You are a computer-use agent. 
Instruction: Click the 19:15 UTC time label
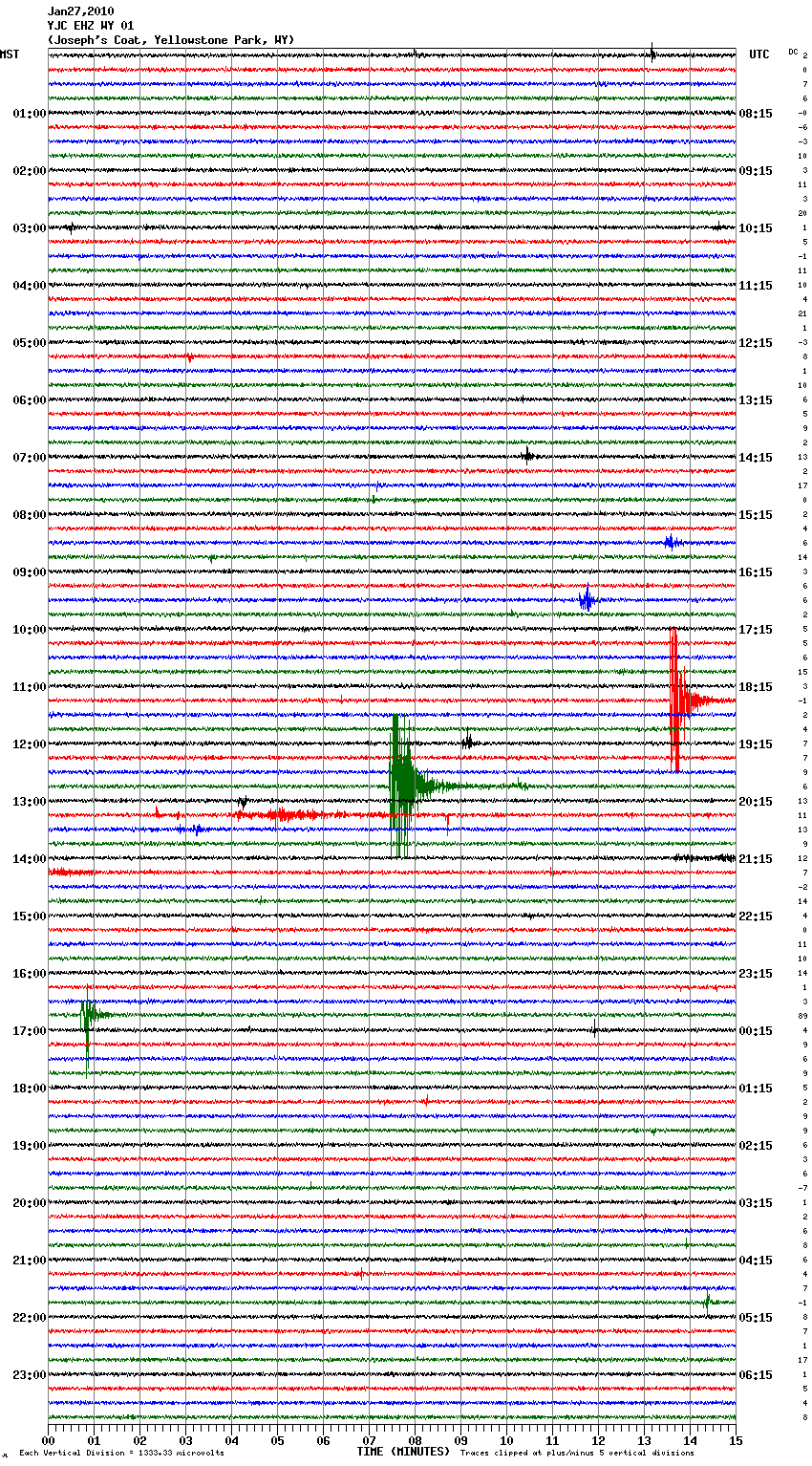756,744
